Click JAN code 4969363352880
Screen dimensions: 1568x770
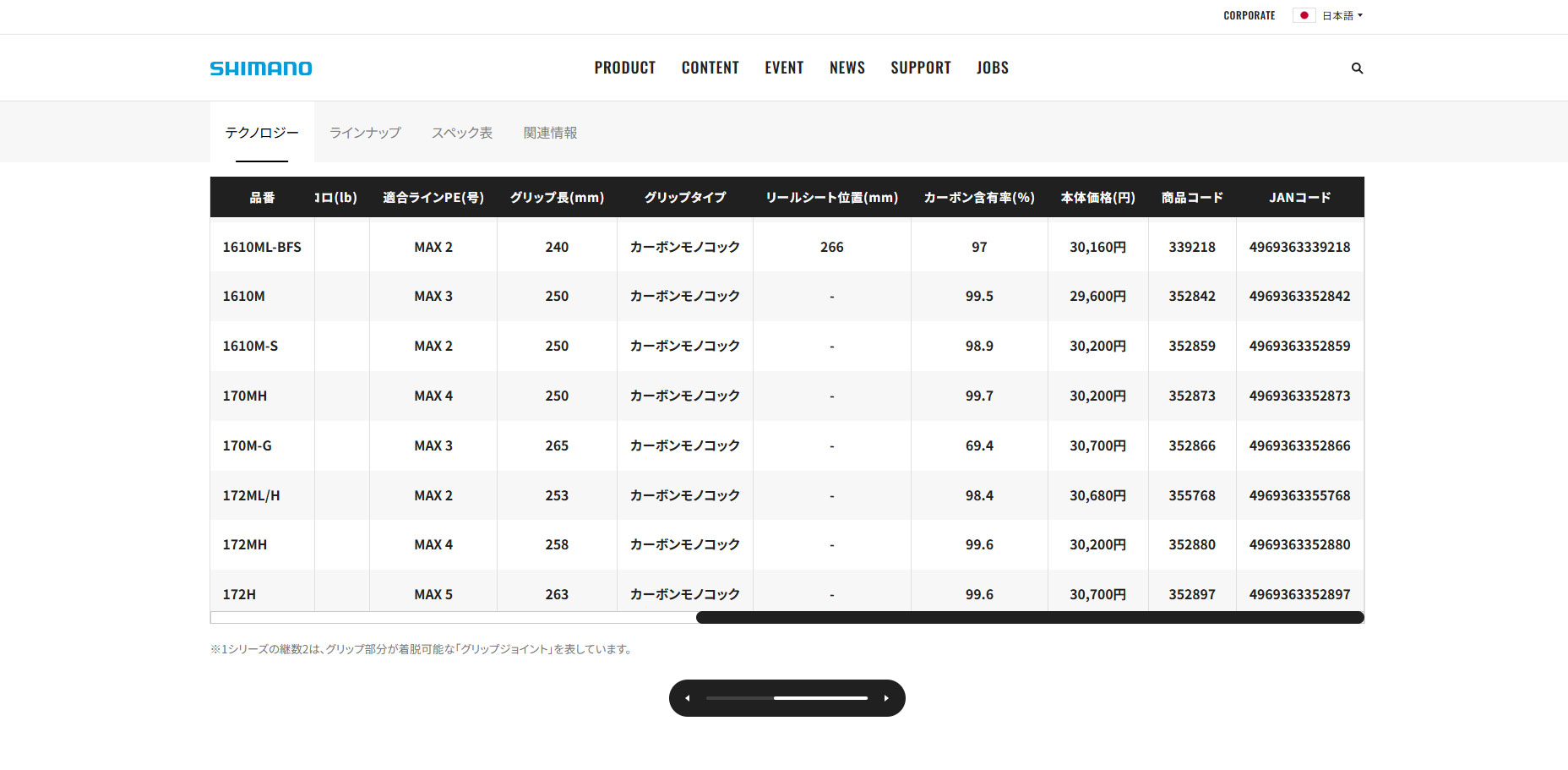1300,545
